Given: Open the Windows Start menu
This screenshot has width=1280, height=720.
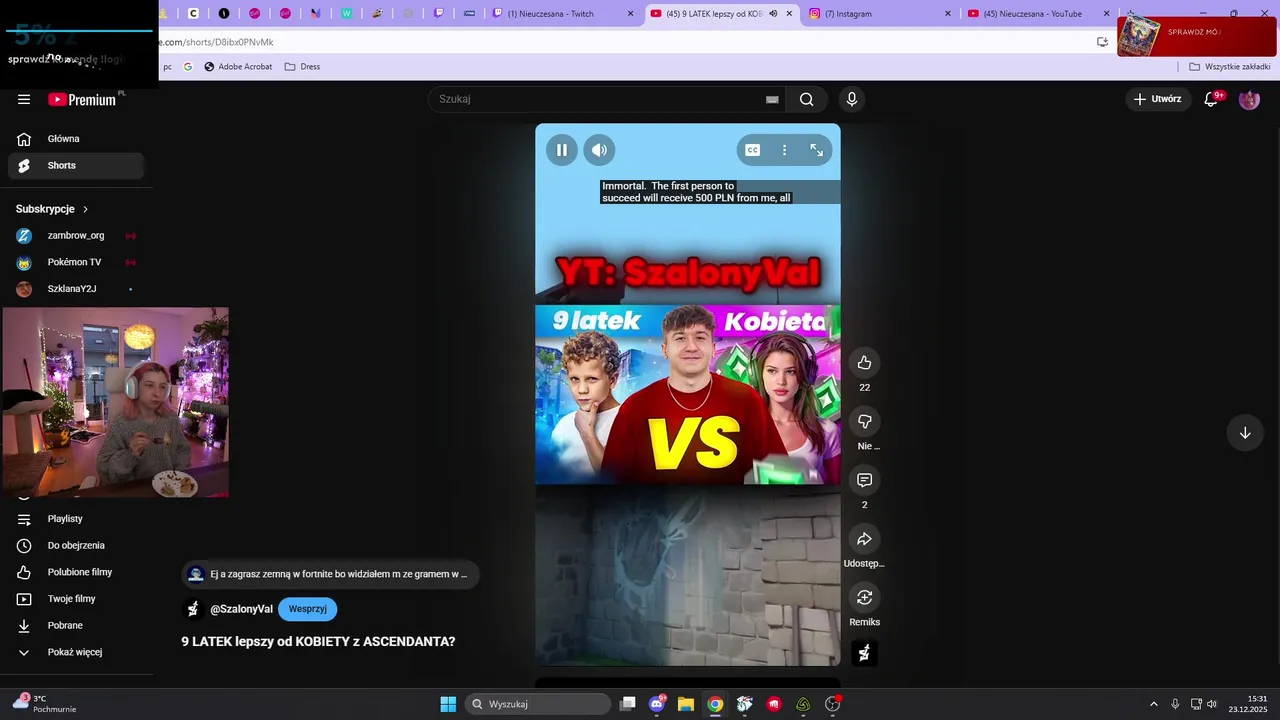Looking at the screenshot, I should 448,704.
